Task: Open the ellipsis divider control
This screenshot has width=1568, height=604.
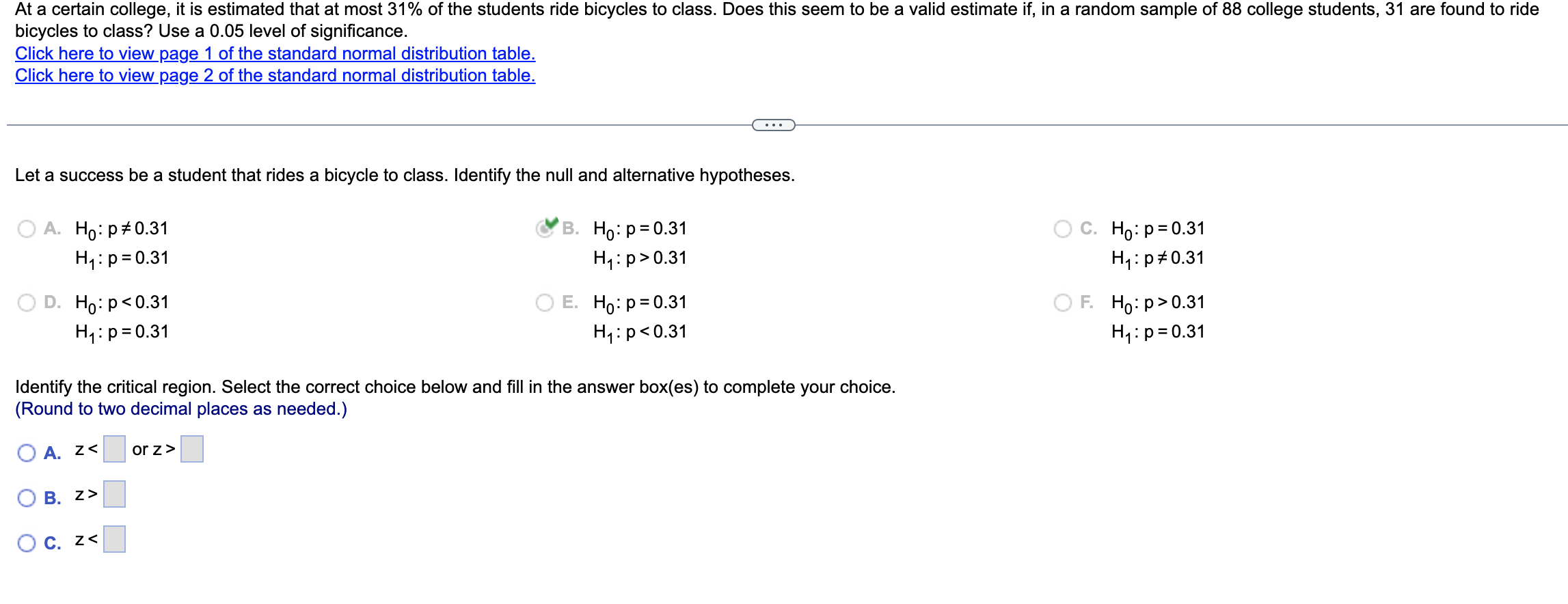Action: click(x=773, y=124)
